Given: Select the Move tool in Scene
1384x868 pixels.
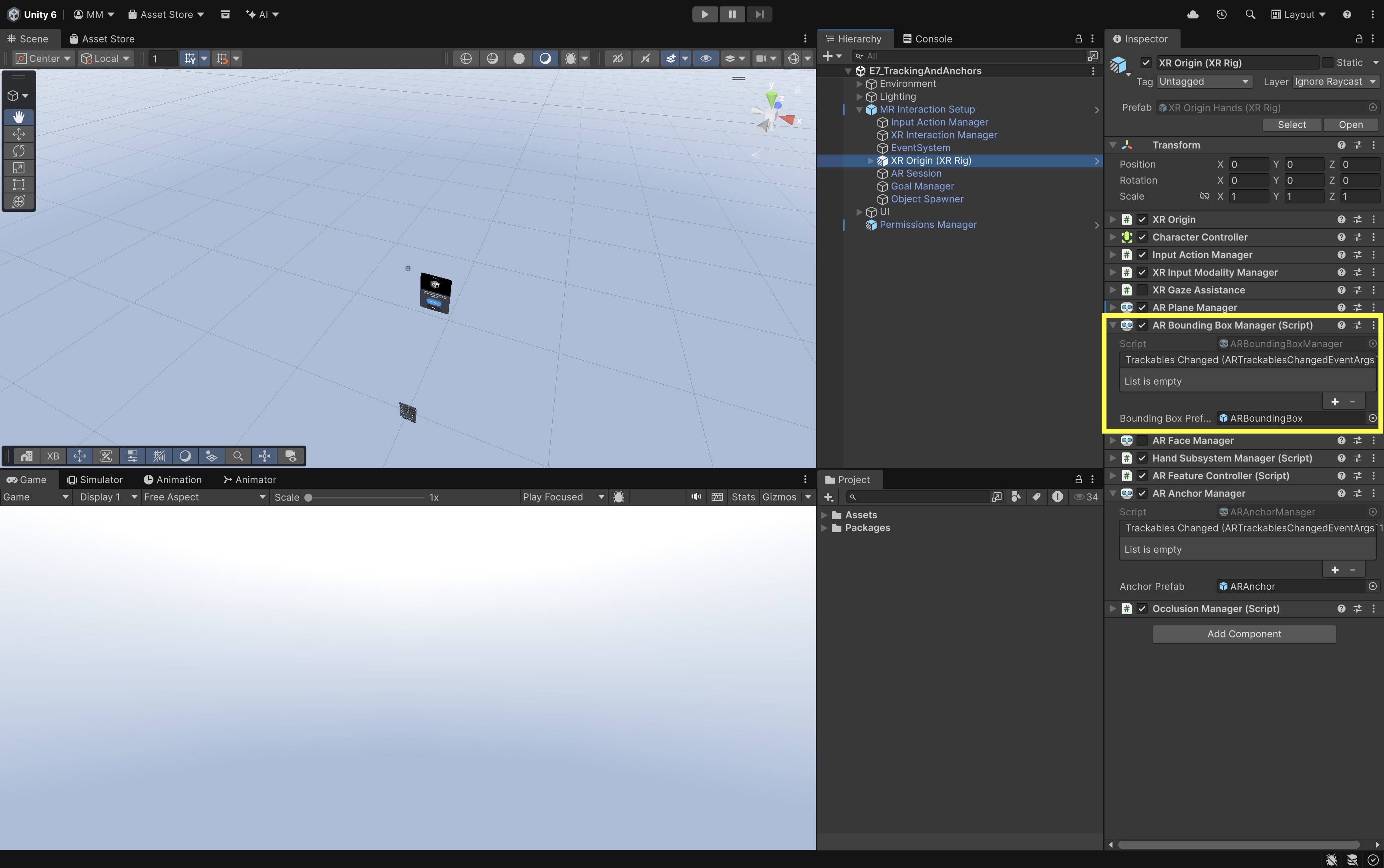Looking at the screenshot, I should point(18,134).
